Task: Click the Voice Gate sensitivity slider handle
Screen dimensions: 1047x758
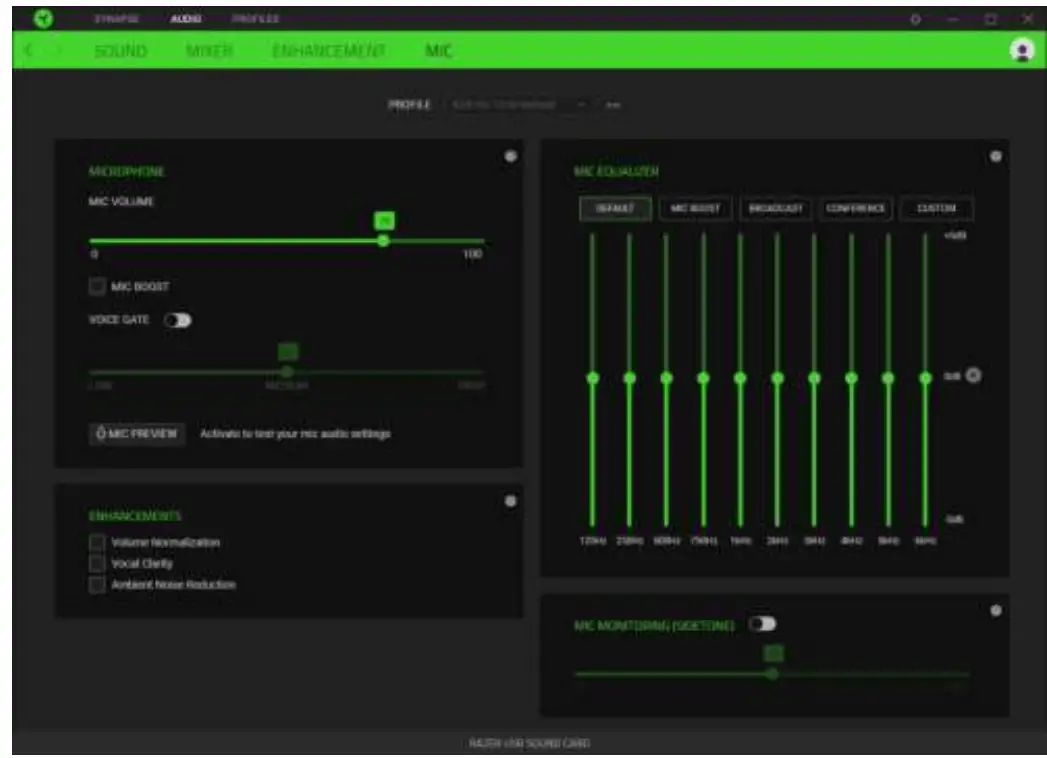Action: click(x=287, y=371)
